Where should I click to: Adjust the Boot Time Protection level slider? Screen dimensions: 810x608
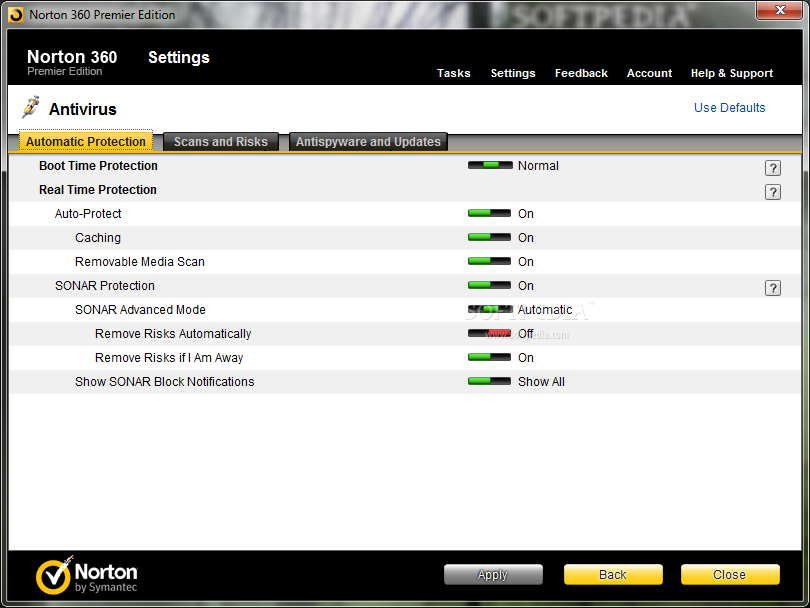pyautogui.click(x=490, y=165)
